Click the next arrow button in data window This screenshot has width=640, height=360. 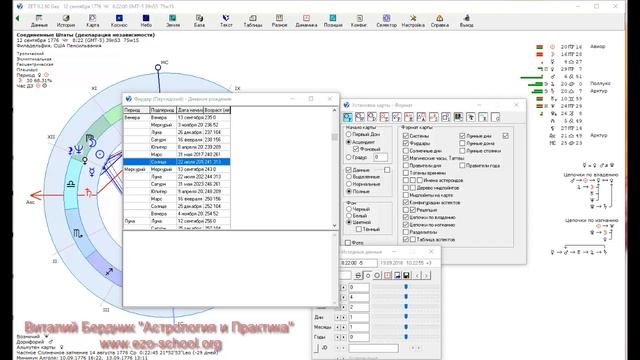[x=426, y=276]
